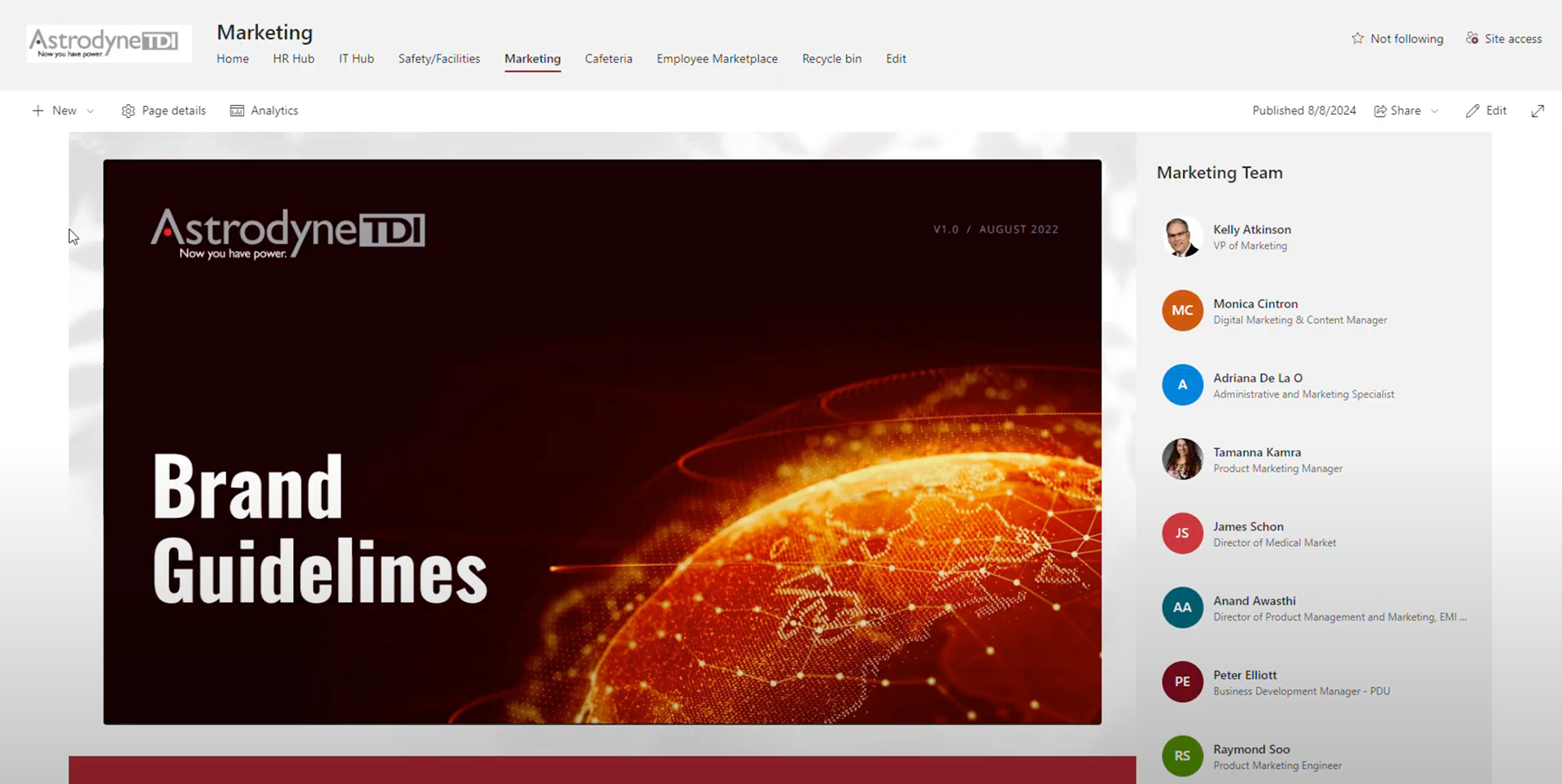Click the New plus icon
1562x784 pixels.
tap(37, 111)
